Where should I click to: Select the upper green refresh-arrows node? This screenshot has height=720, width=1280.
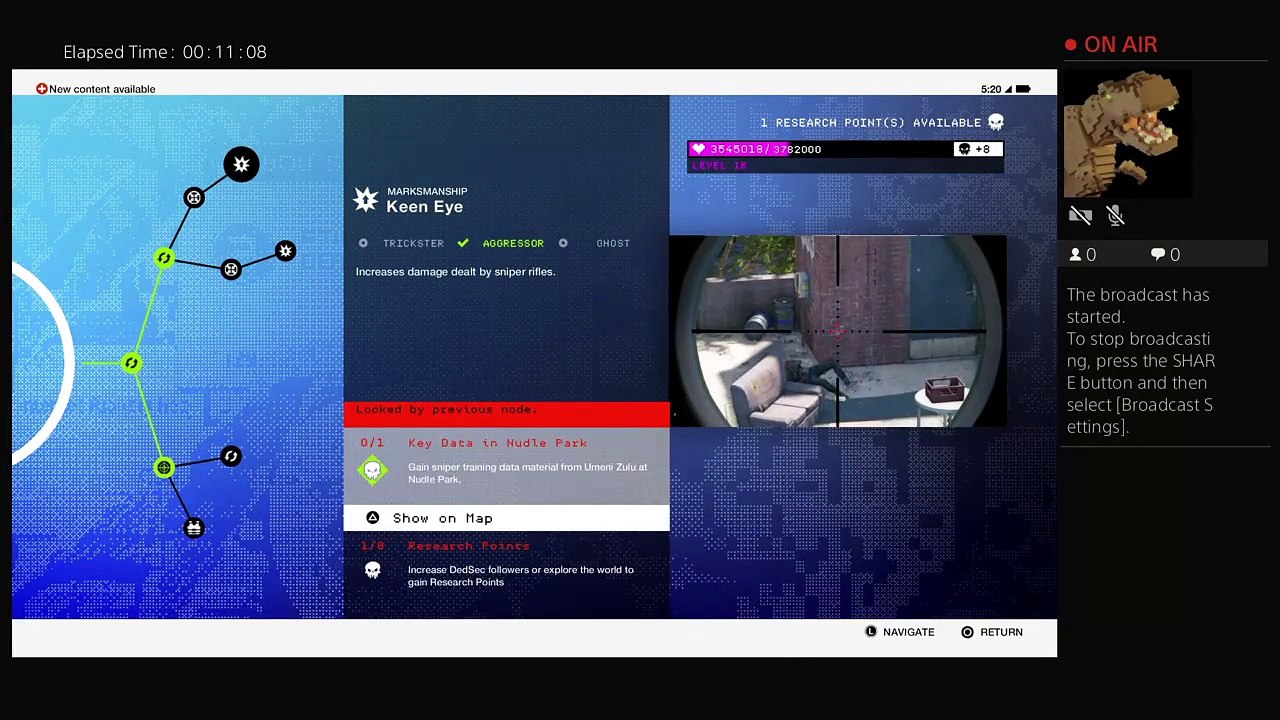pos(164,258)
